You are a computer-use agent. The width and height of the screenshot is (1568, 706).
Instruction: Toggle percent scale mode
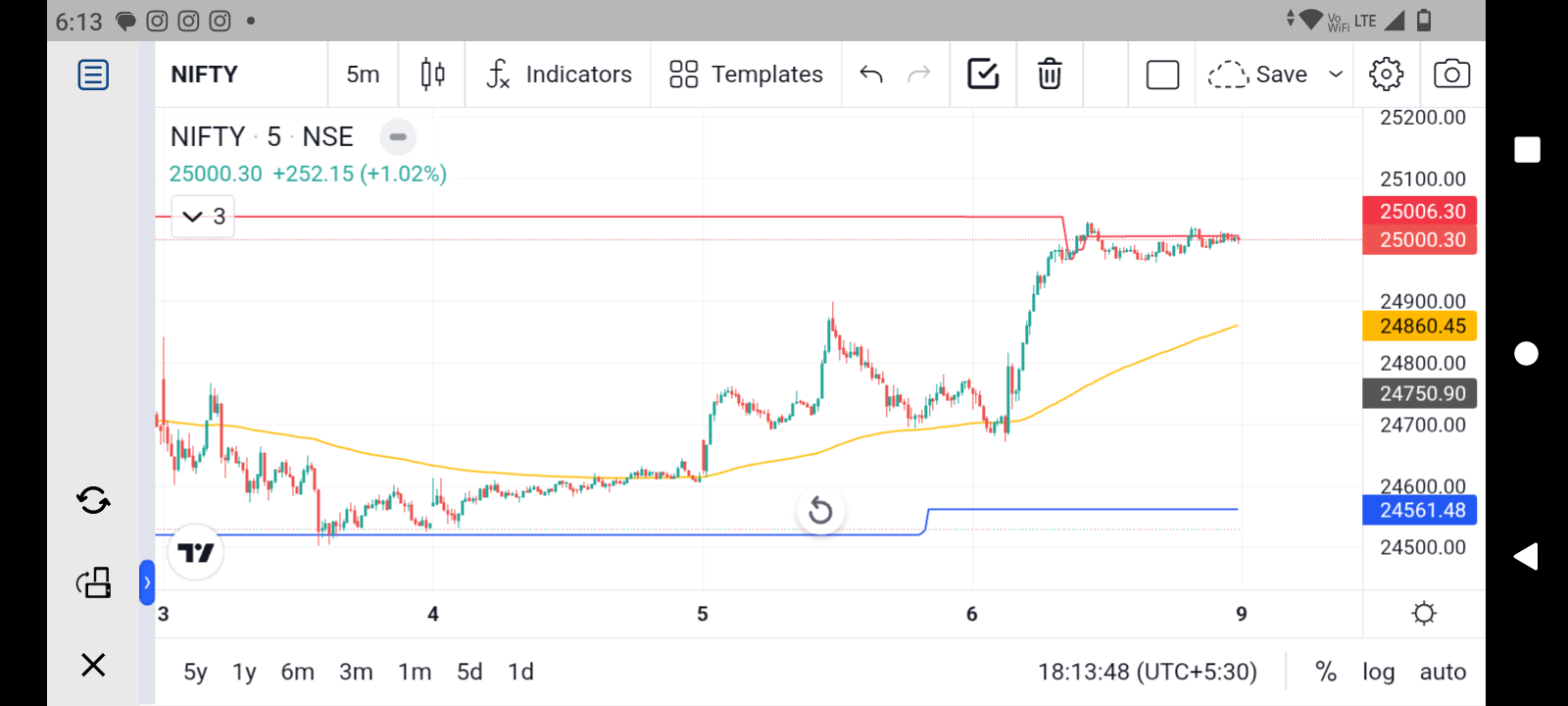pos(1326,672)
